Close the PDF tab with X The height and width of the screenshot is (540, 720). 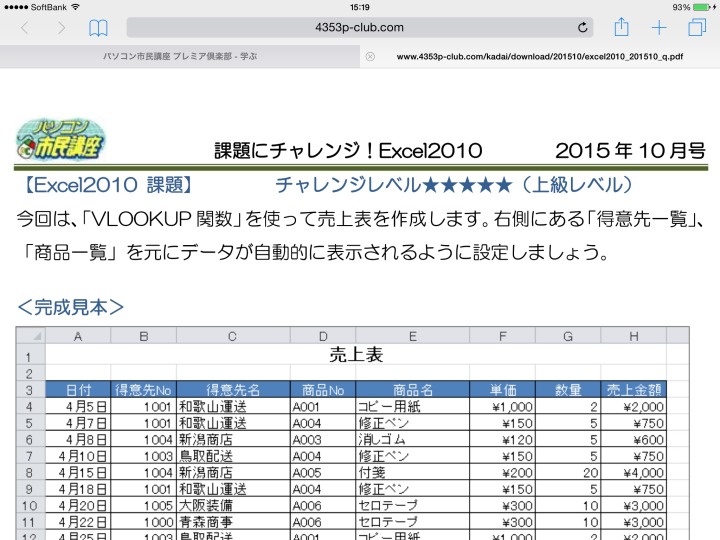pos(370,56)
